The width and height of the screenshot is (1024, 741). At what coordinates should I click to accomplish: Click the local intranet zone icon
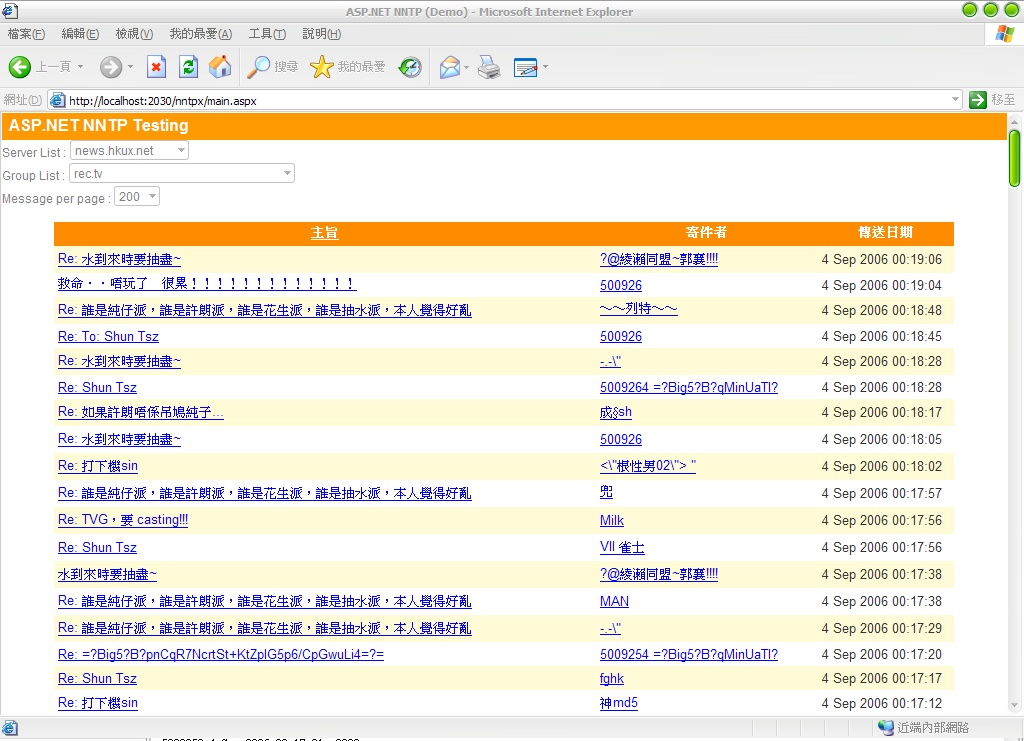pyautogui.click(x=886, y=727)
